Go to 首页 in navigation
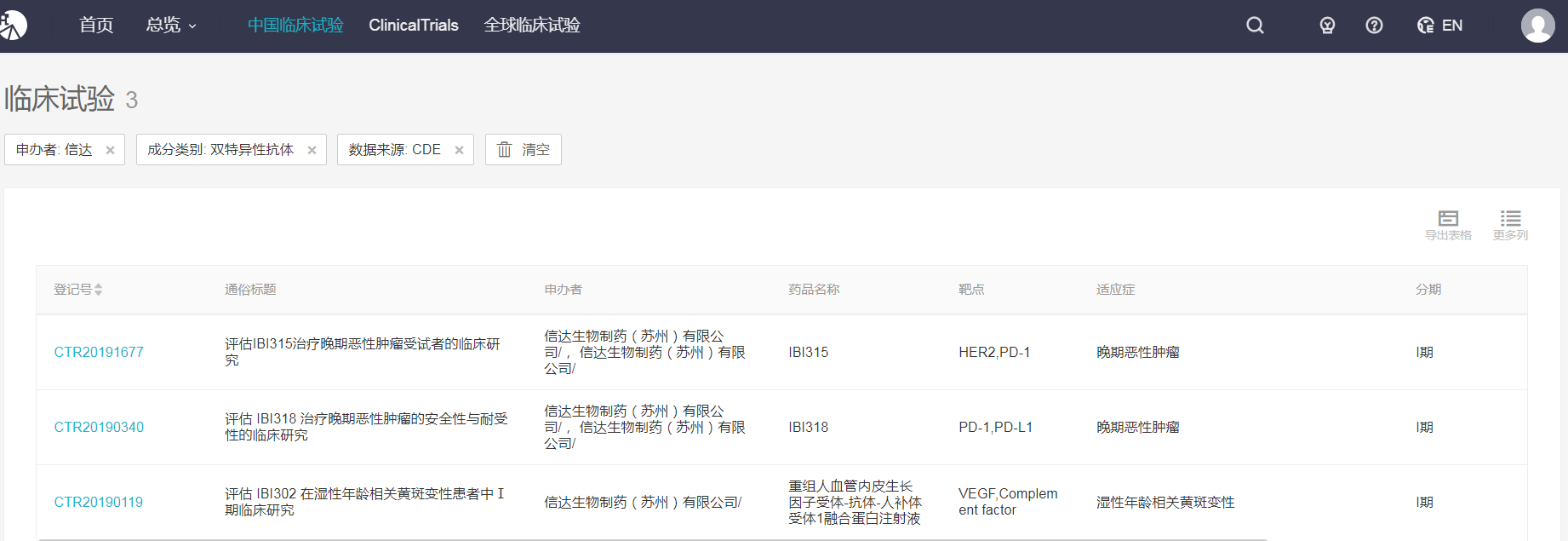1568x541 pixels. click(96, 26)
